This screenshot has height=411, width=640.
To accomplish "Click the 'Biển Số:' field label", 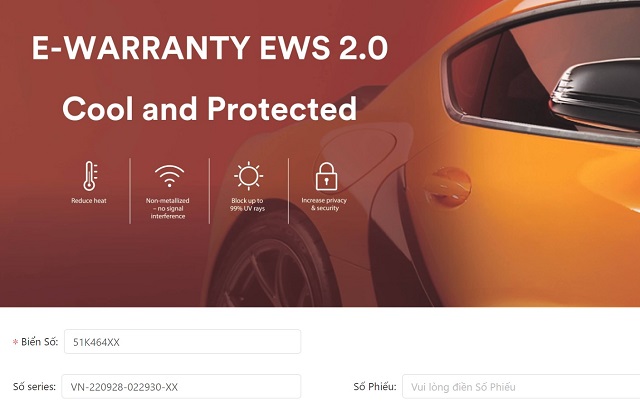I will [x=40, y=342].
